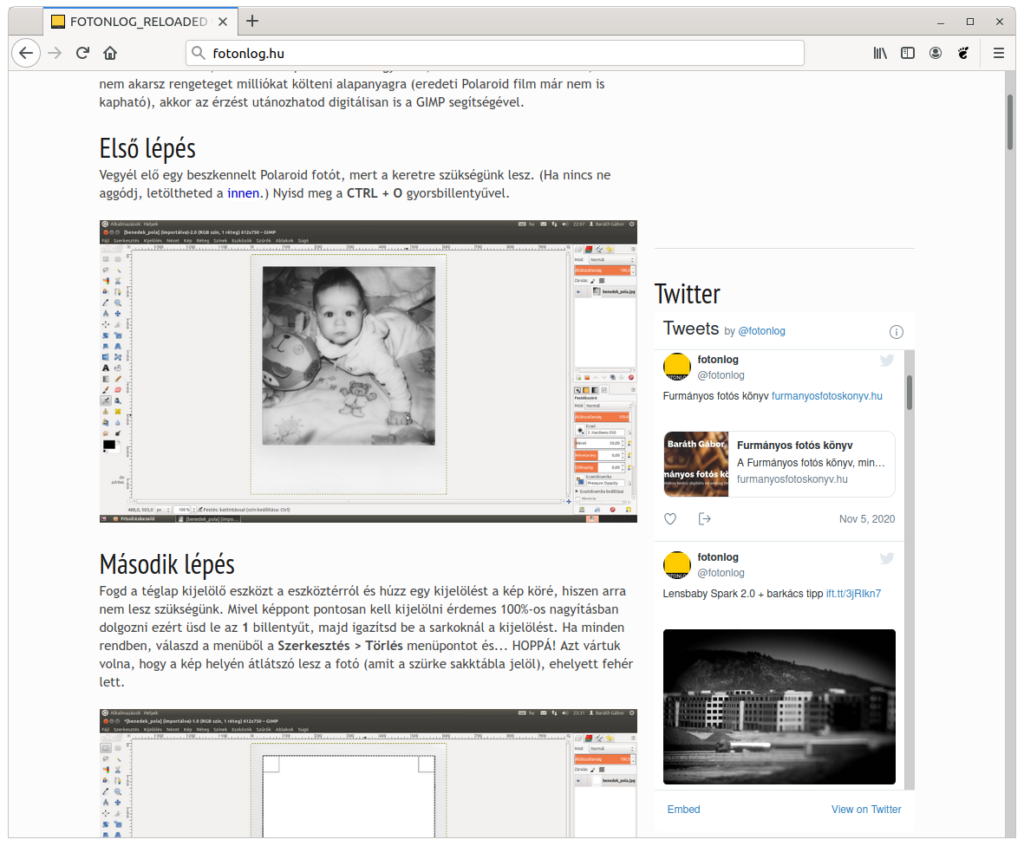Click the forward navigation arrow
The image size is (1024, 846).
tap(55, 53)
